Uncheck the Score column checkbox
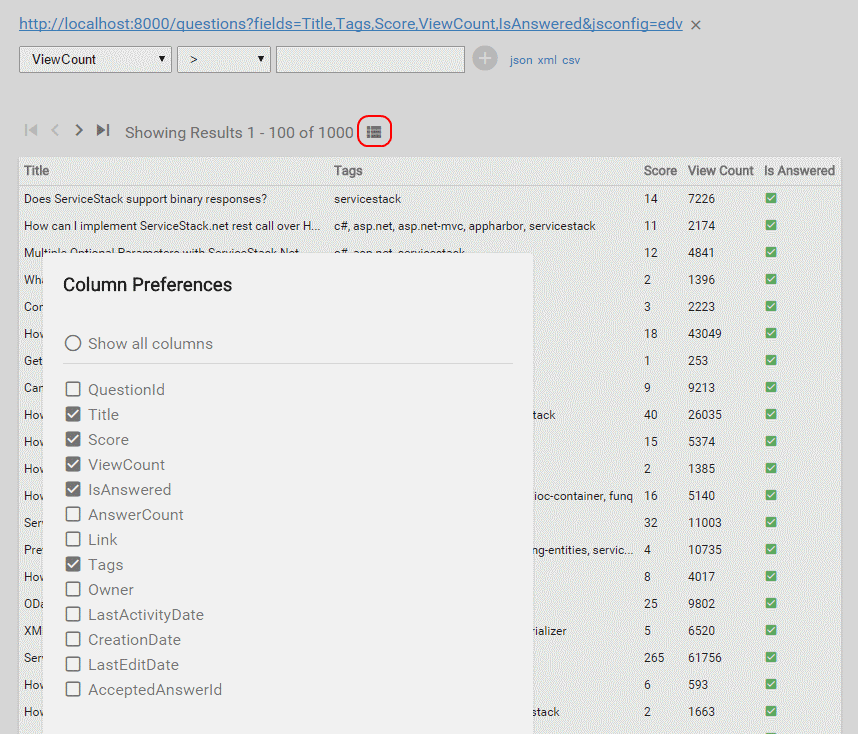 click(x=73, y=440)
